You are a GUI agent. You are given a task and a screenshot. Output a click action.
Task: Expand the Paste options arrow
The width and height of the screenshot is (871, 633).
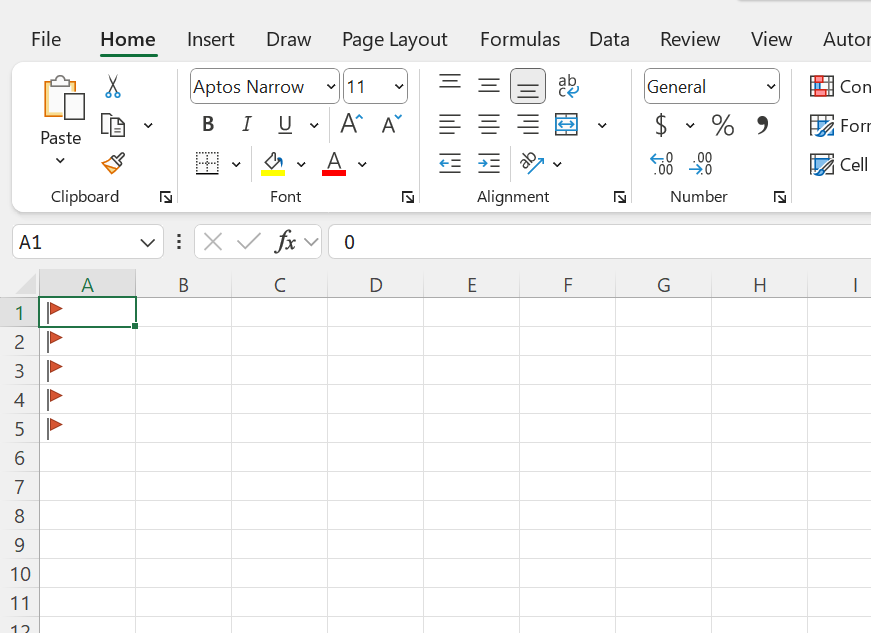coord(61,161)
